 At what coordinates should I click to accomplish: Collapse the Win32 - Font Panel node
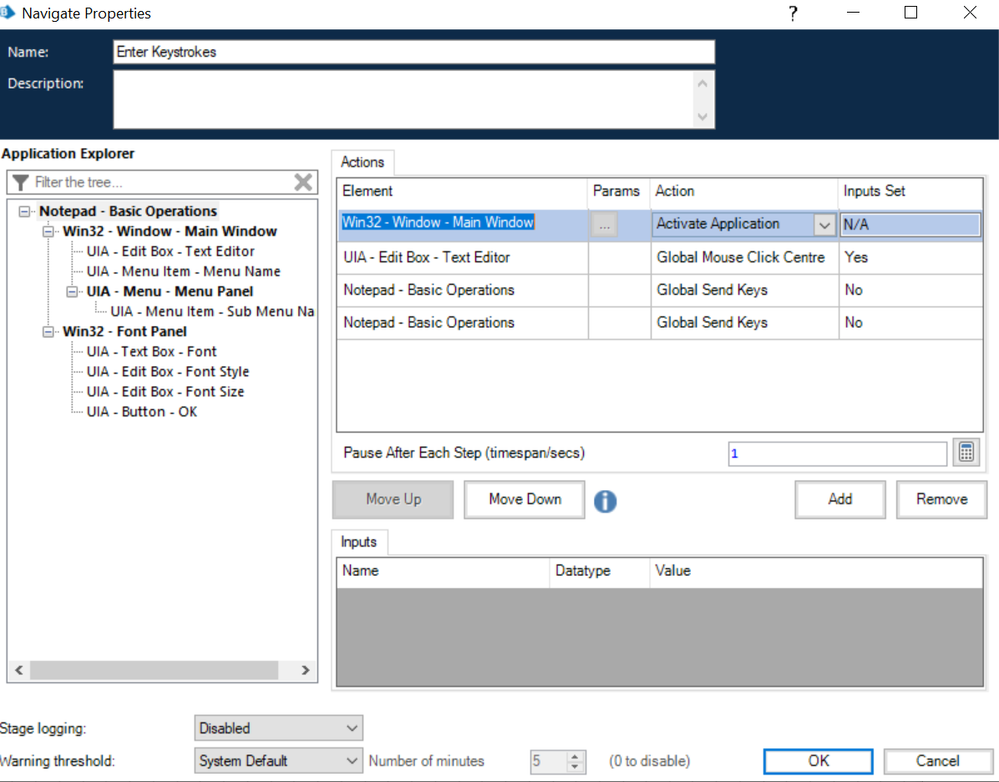coord(50,332)
